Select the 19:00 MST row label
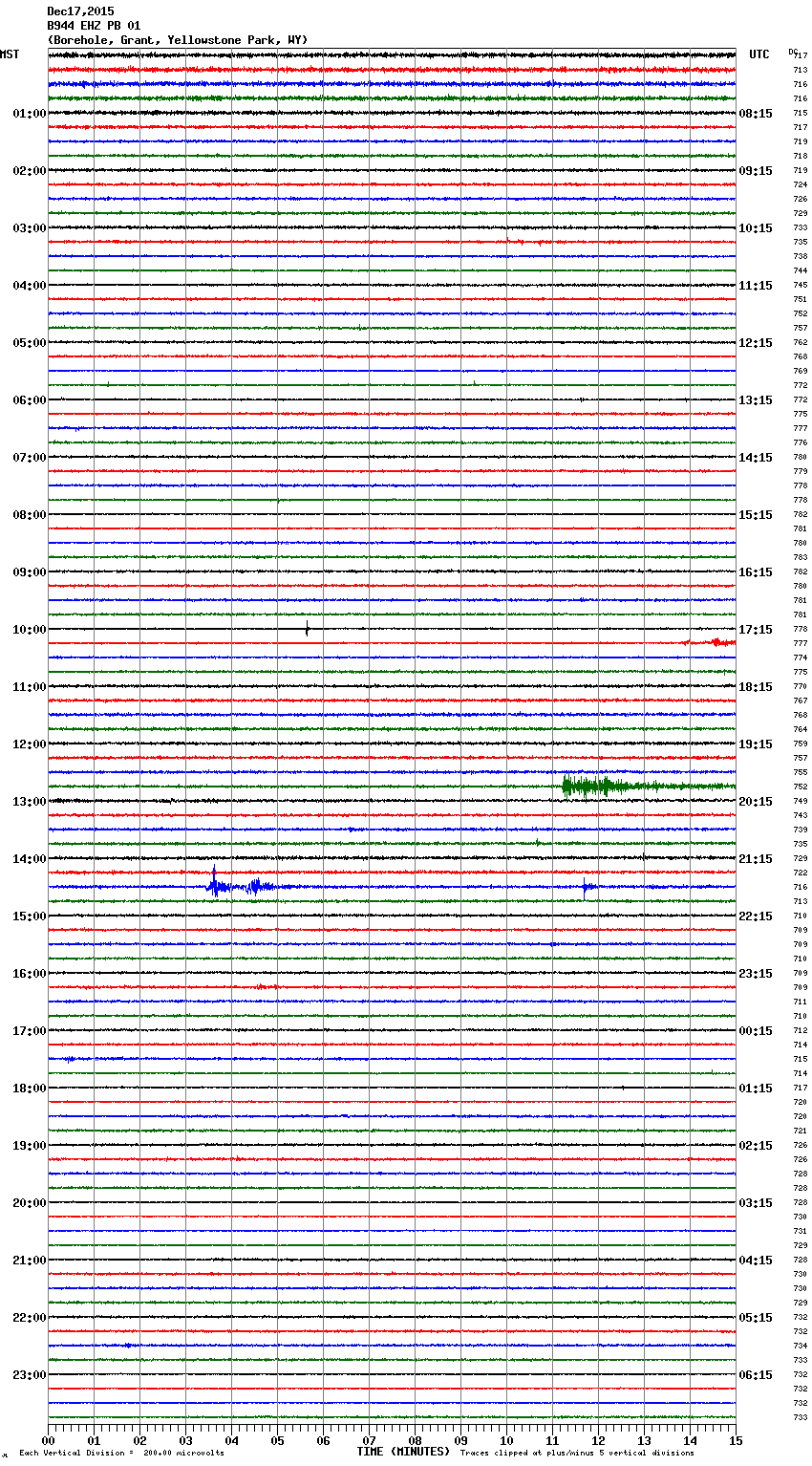This screenshot has height=1466, width=812. click(30, 1146)
